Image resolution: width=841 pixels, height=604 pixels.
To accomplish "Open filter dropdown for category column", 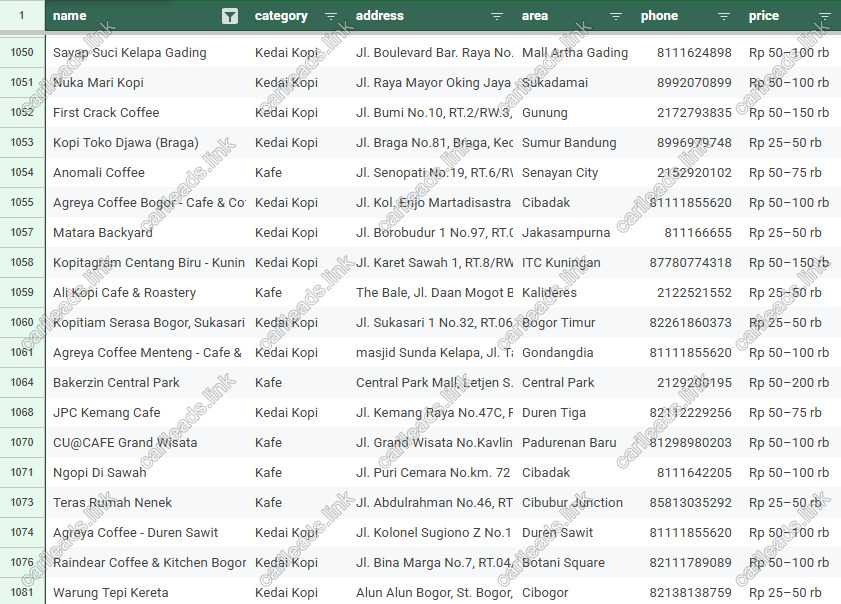I will (331, 17).
